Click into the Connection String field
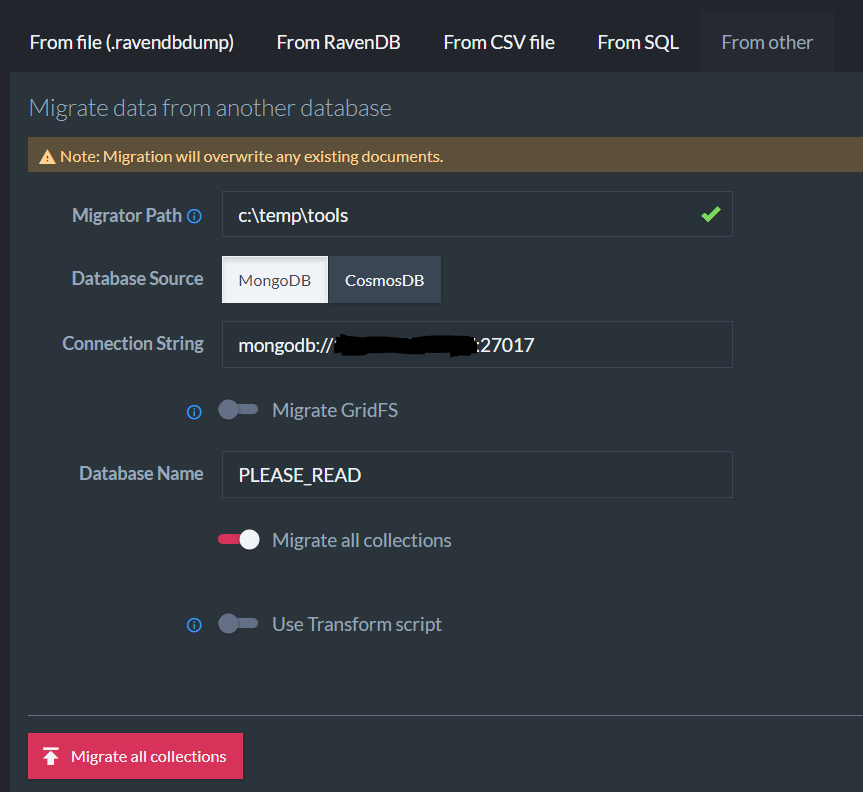 477,345
